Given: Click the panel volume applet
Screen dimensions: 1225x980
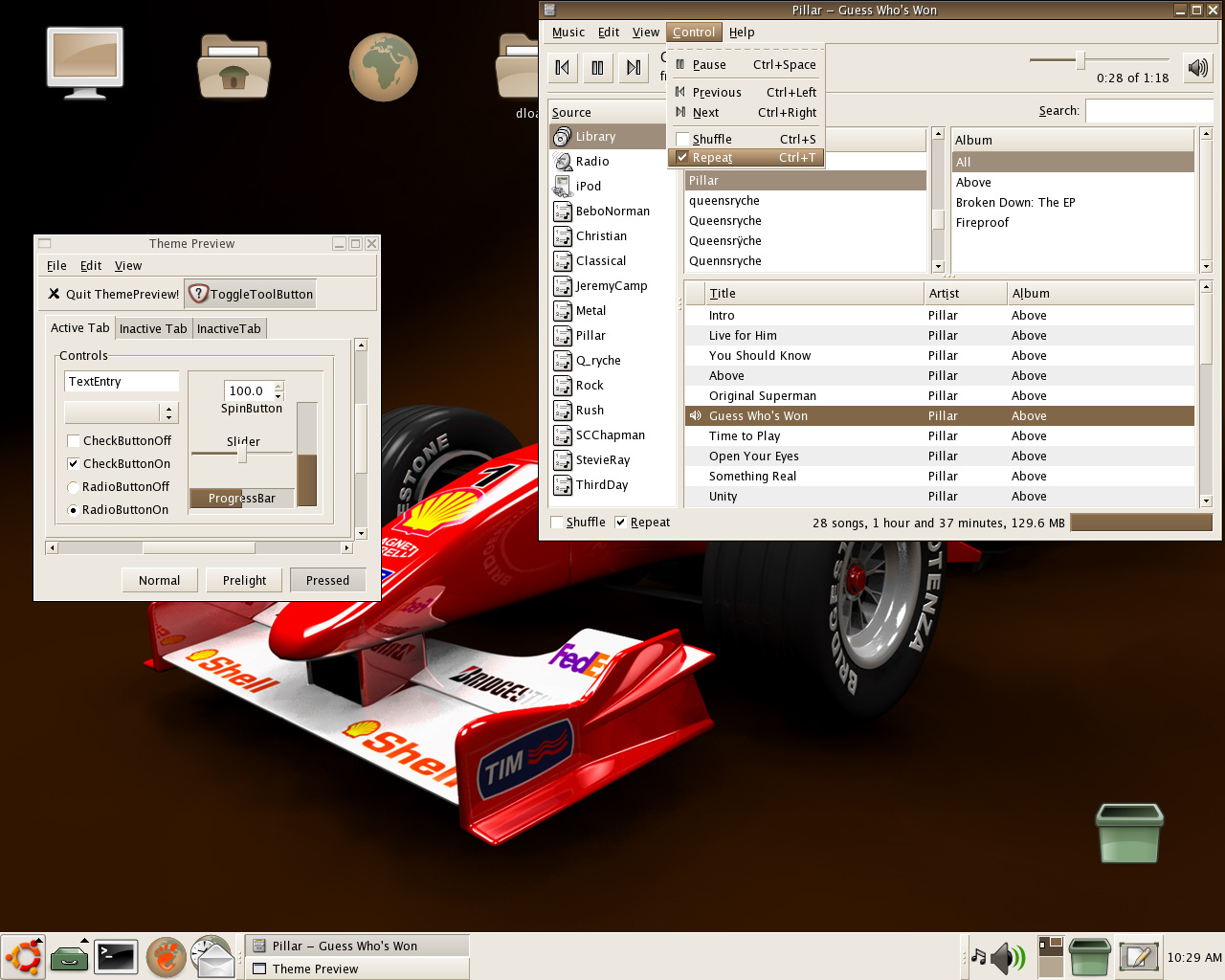Looking at the screenshot, I should pyautogui.click(x=1008, y=956).
